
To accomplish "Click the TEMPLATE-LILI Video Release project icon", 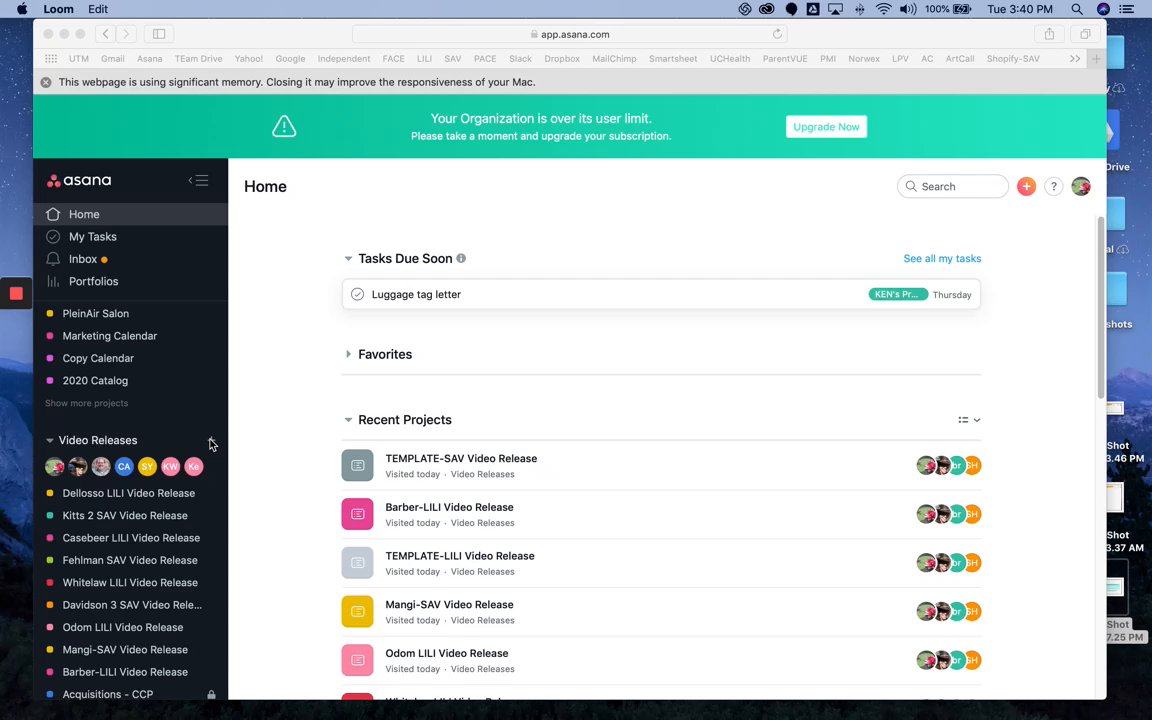I will (357, 563).
